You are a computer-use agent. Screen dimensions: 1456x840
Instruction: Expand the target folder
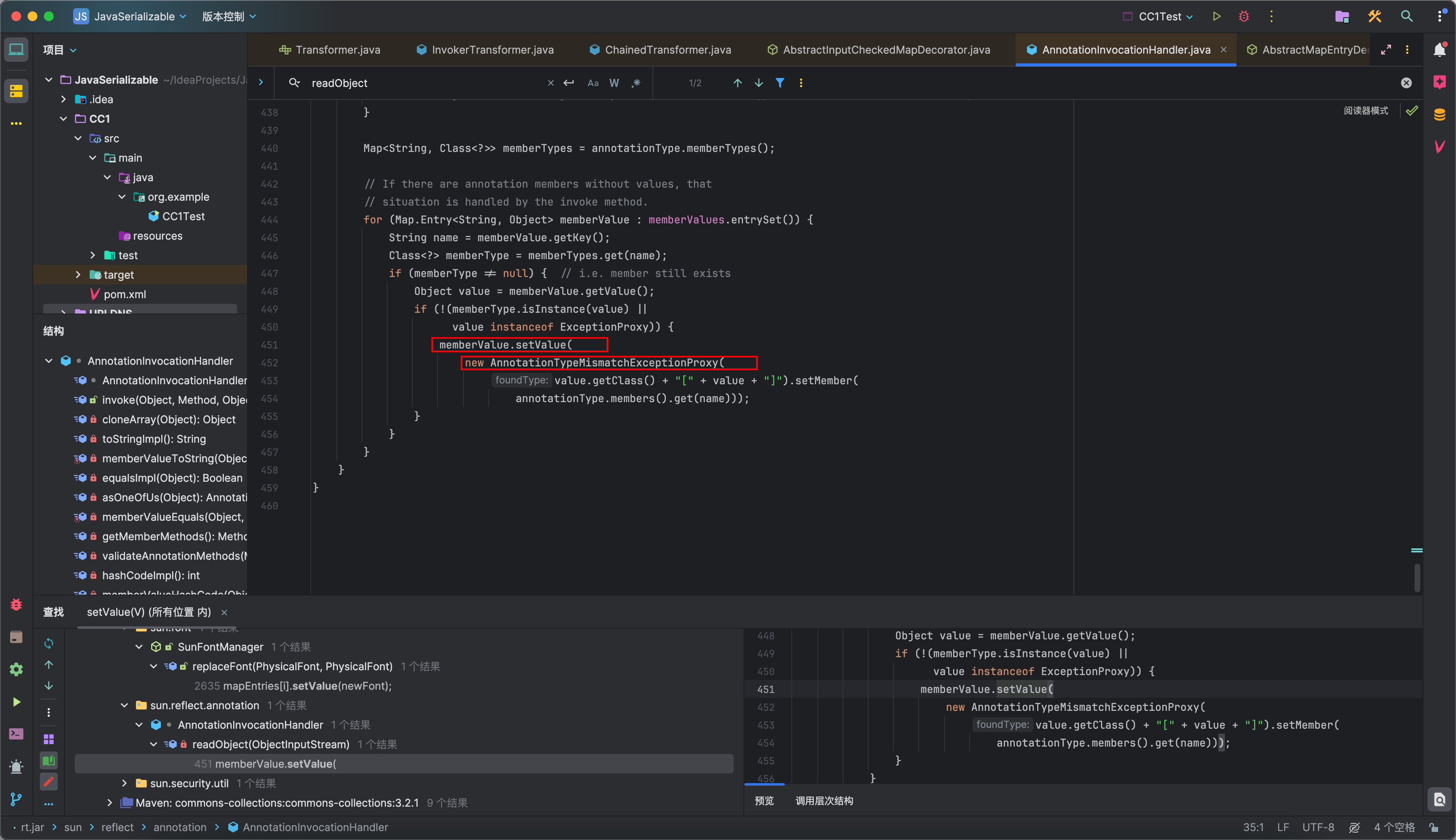coord(78,275)
